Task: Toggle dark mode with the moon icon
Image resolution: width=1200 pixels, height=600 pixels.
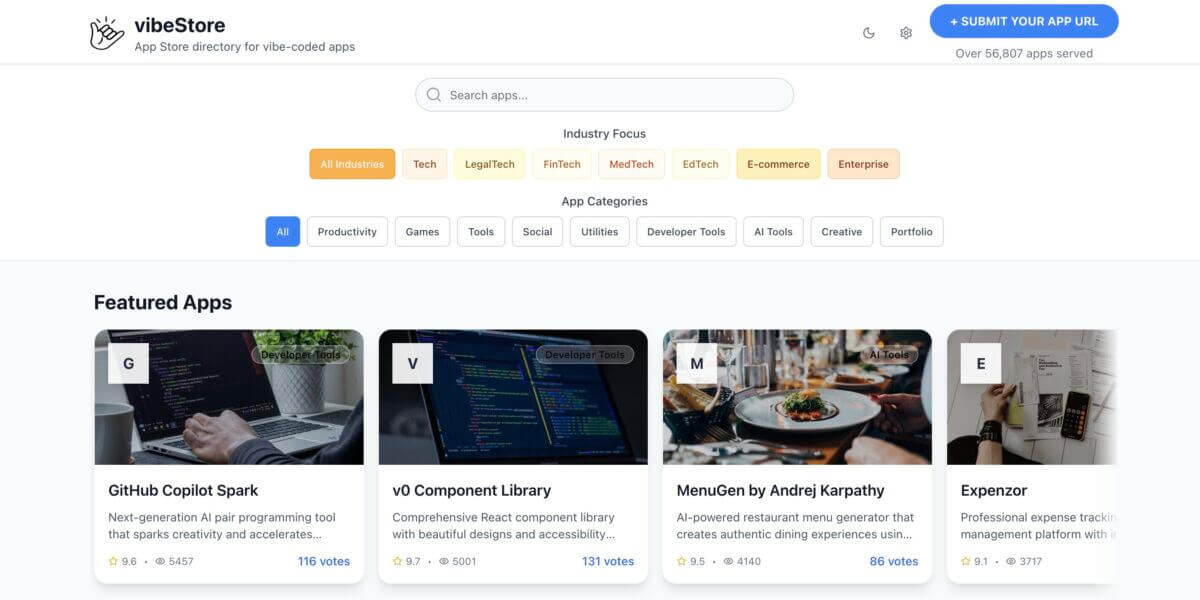Action: (869, 33)
